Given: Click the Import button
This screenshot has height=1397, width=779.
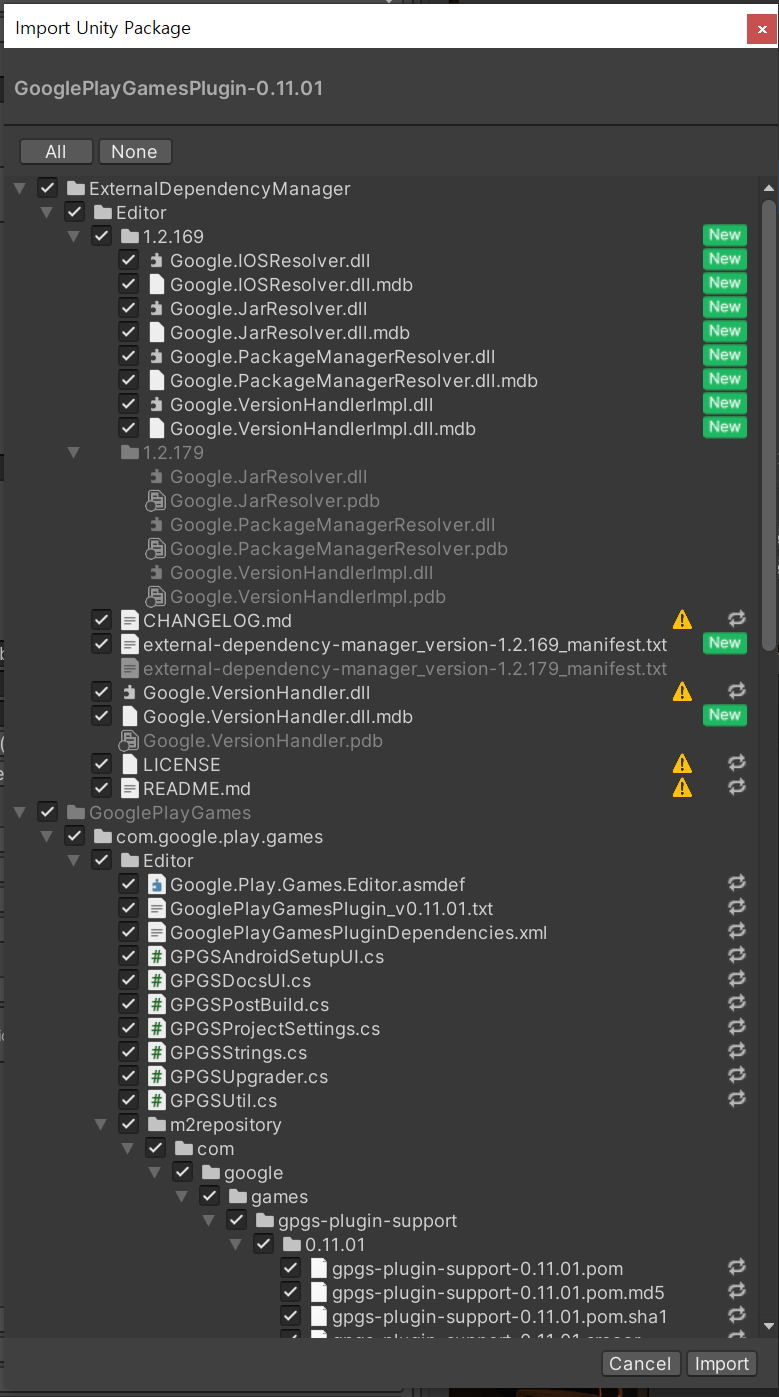Looking at the screenshot, I should (x=722, y=1364).
